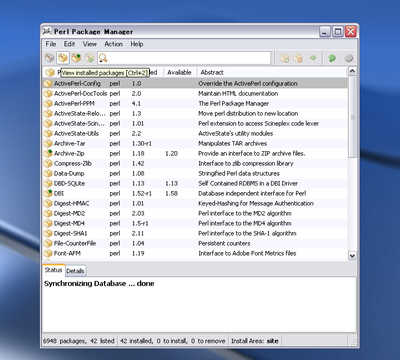Click the green Refresh toolbar icon
Image resolution: width=400 pixels, height=360 pixels.
tap(332, 58)
